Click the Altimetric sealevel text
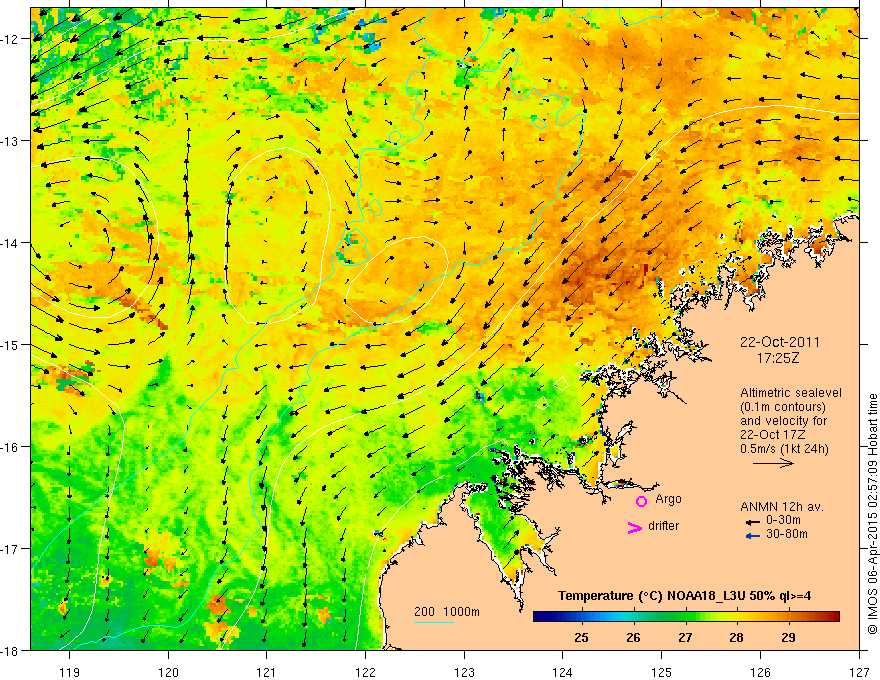This screenshot has height=680, width=880. click(791, 393)
